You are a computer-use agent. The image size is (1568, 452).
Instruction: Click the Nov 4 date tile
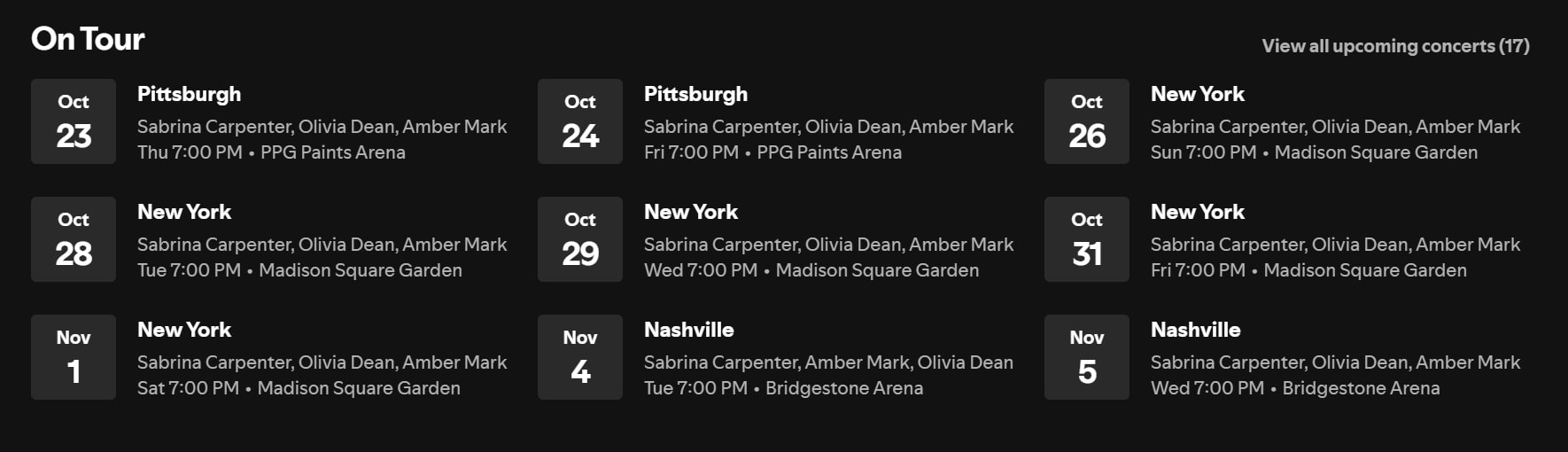point(580,357)
